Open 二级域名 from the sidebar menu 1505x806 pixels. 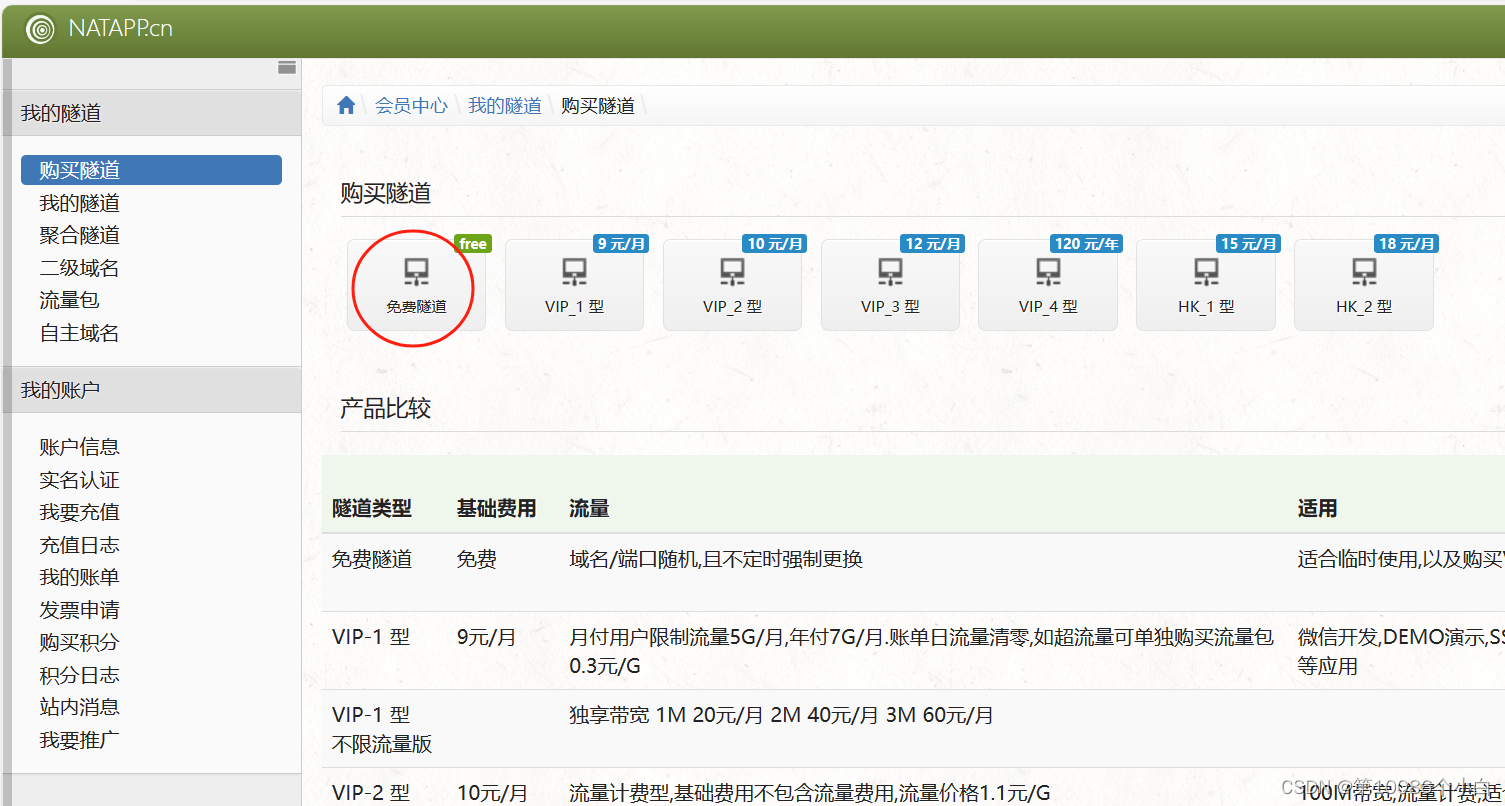[79, 267]
